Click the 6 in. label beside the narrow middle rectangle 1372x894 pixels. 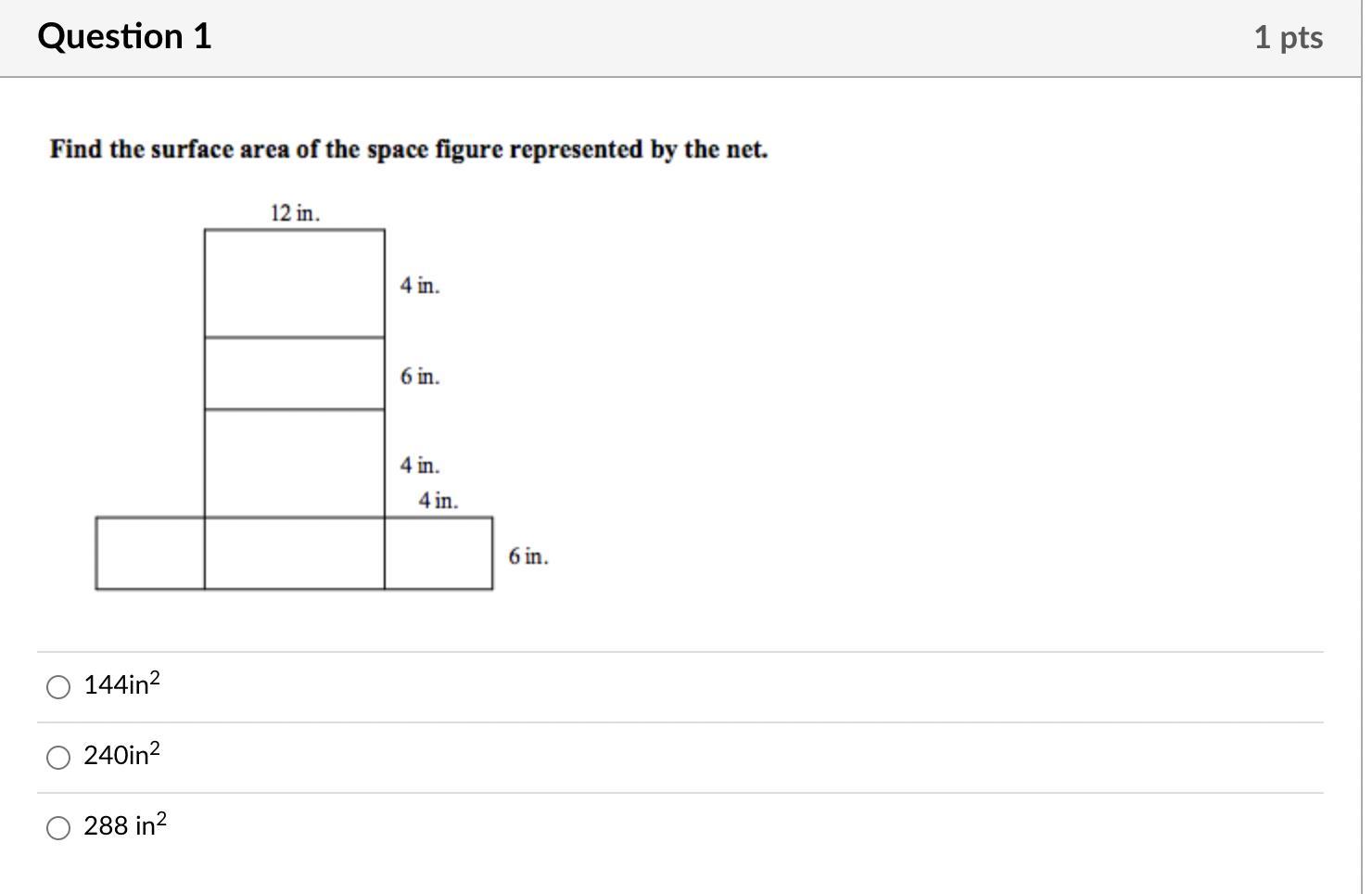click(x=420, y=376)
